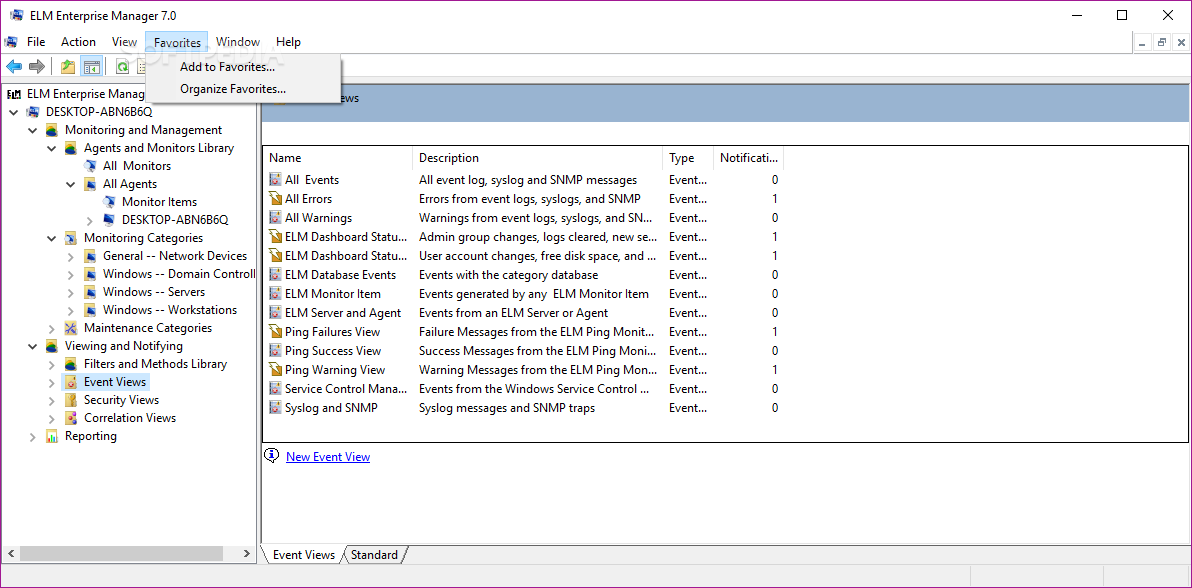Expand the Reporting tree node
This screenshot has height=588, width=1192.
(x=33, y=437)
